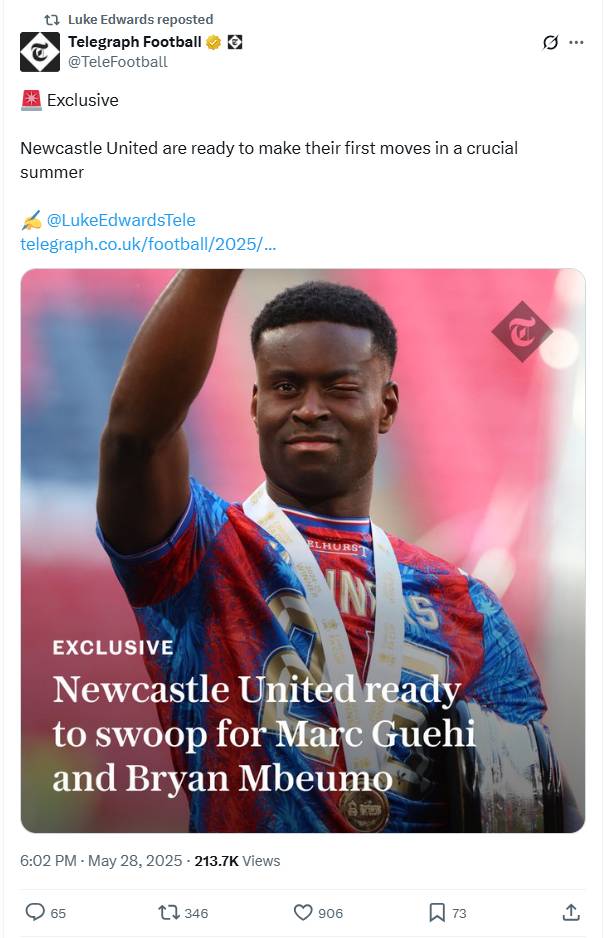Image resolution: width=604 pixels, height=938 pixels.
Task: Repost this tweet using retweet icon
Action: pyautogui.click(x=168, y=912)
